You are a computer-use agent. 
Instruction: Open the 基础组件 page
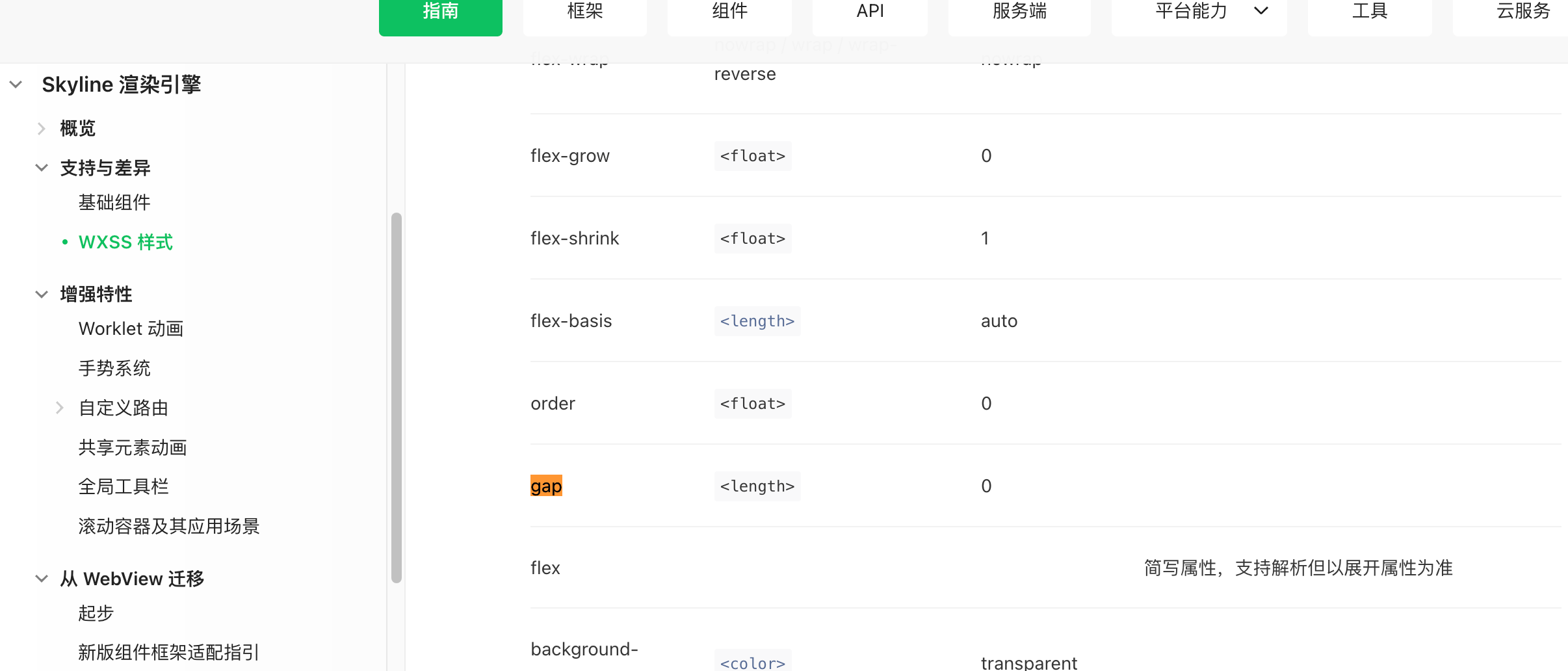click(114, 203)
